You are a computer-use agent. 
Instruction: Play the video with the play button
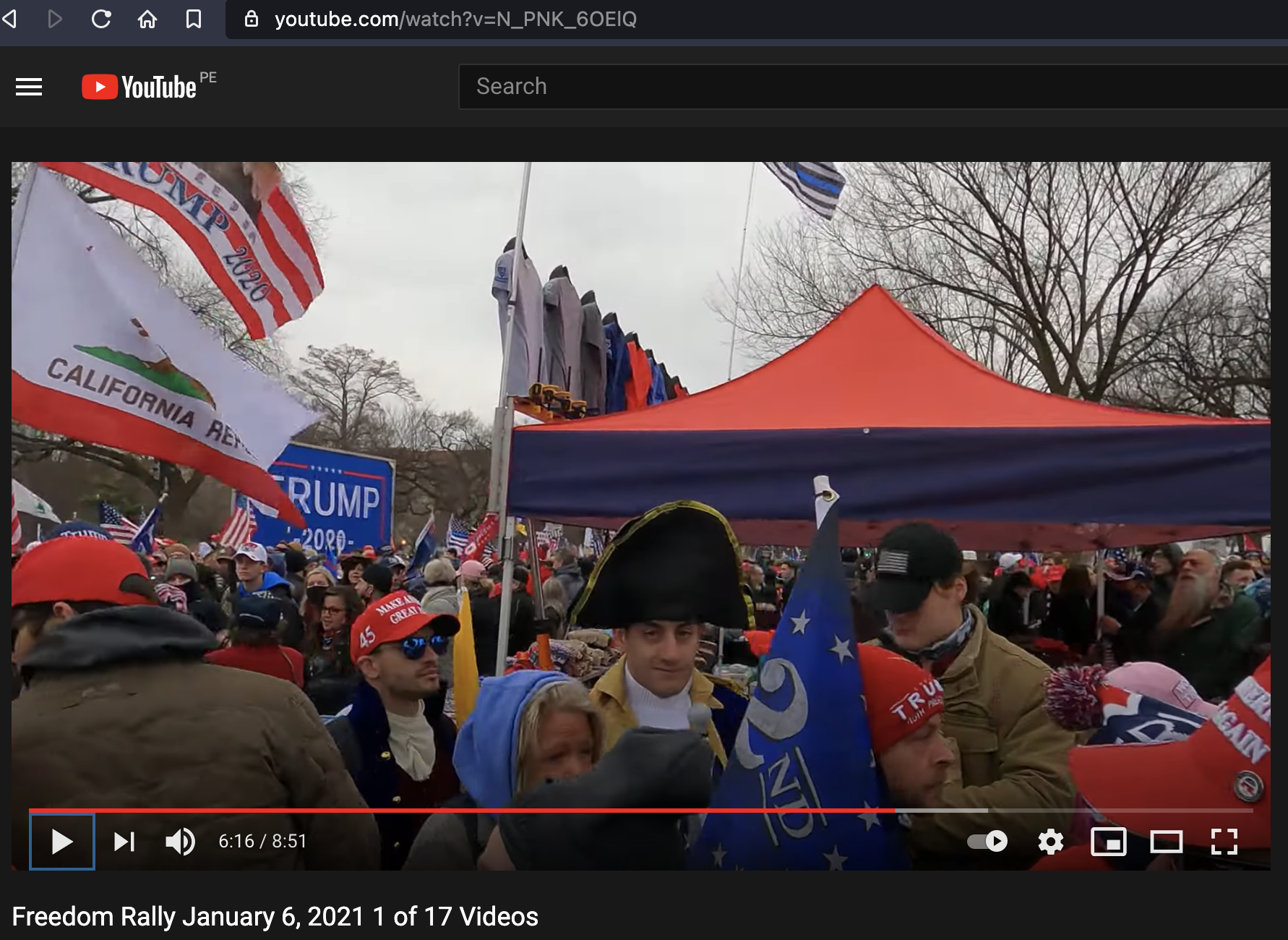pyautogui.click(x=62, y=842)
